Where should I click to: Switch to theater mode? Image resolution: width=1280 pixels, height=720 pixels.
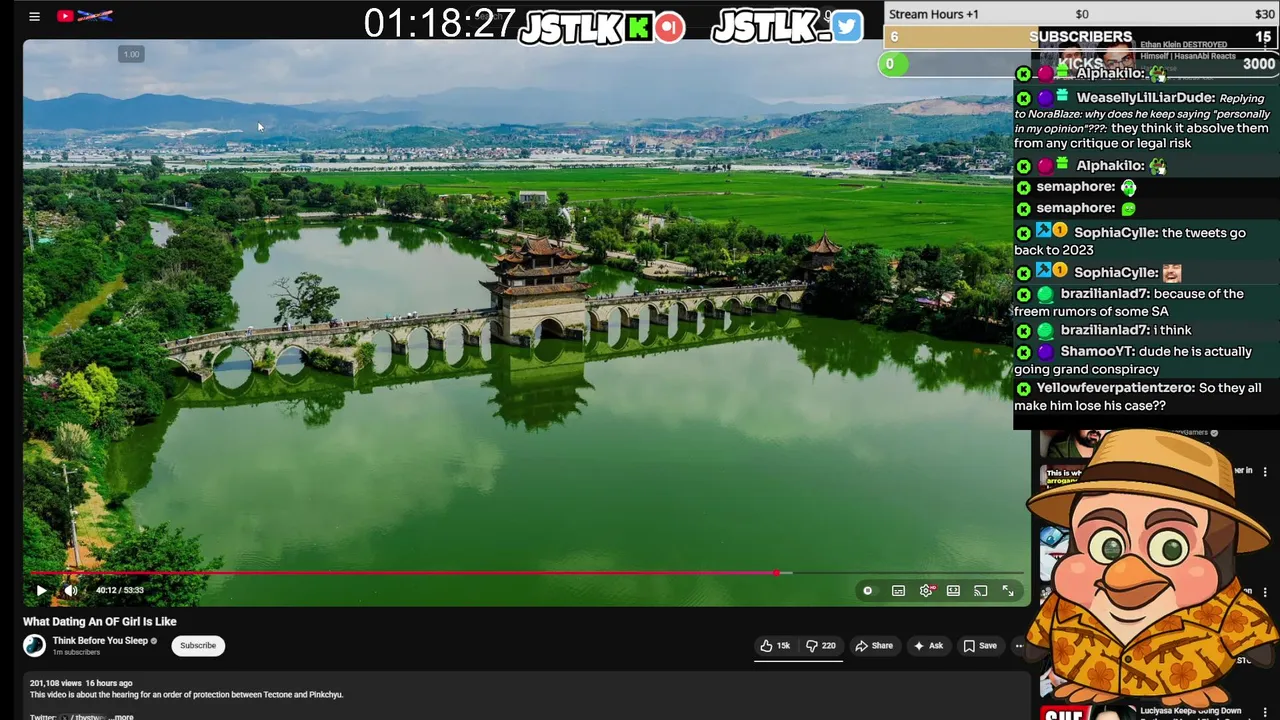coord(953,591)
